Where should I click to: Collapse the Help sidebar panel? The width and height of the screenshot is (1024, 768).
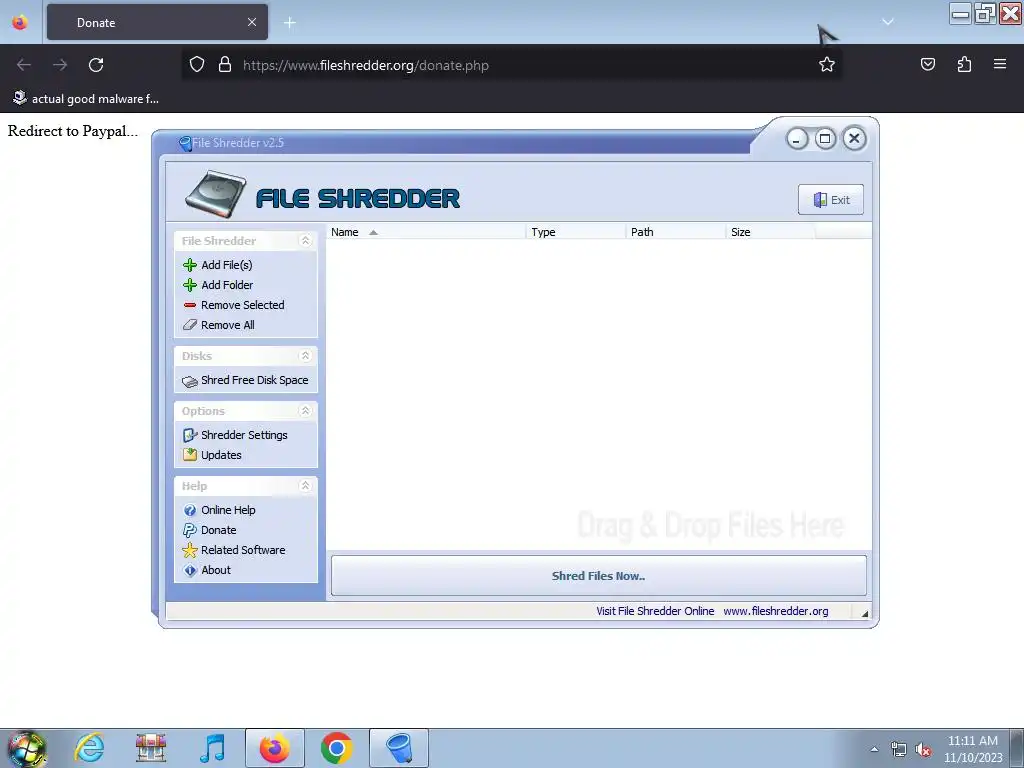pyautogui.click(x=305, y=486)
